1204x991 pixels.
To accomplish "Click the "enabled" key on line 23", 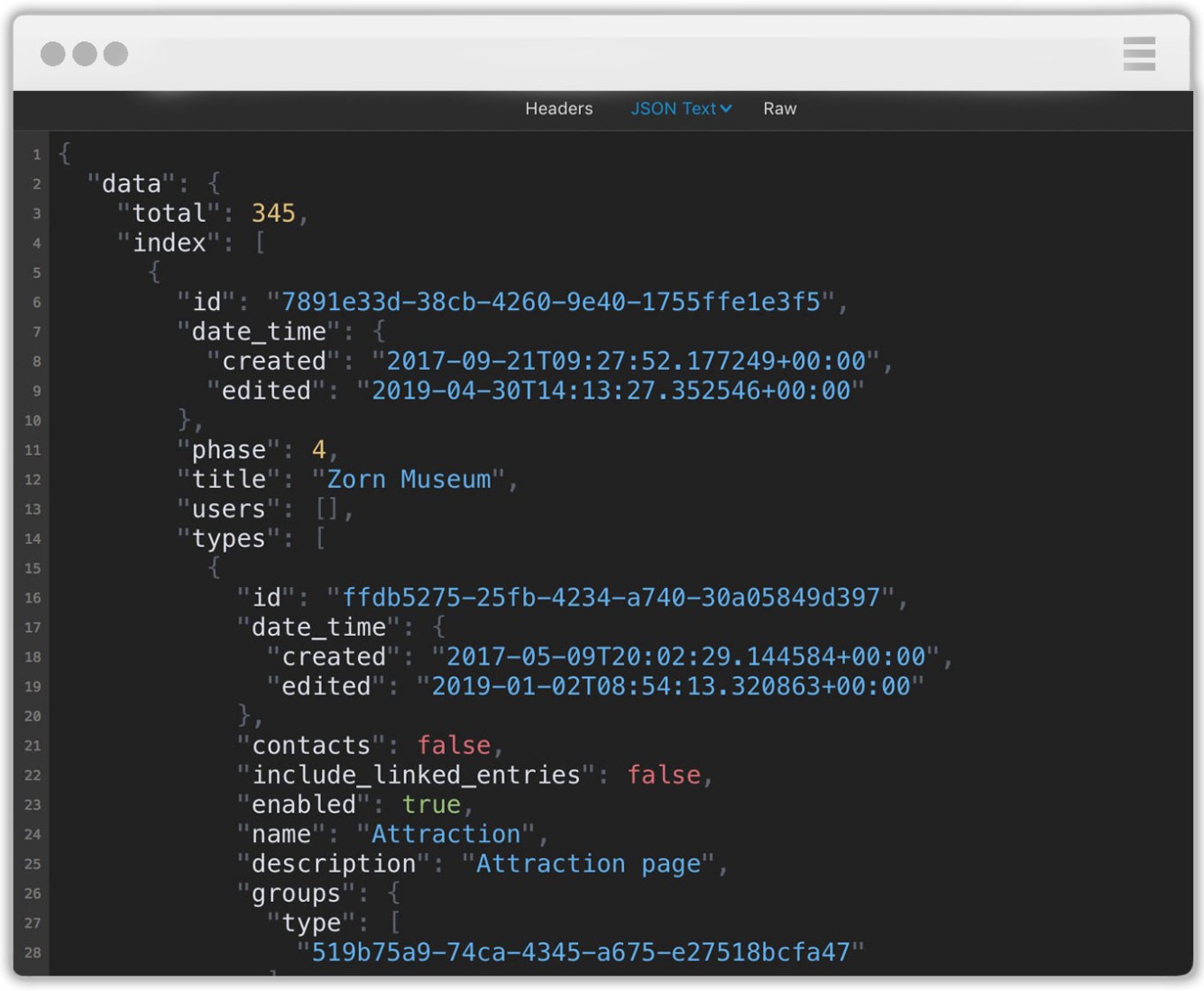I will [x=304, y=805].
